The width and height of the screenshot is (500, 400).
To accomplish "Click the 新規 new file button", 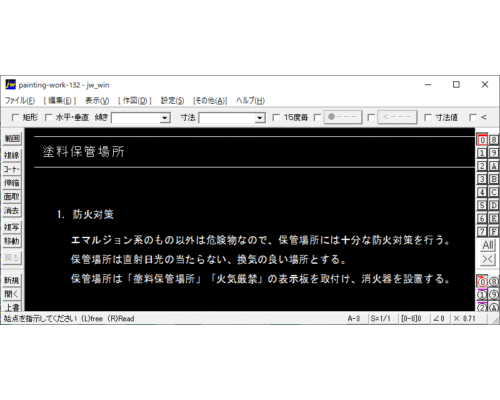I will pos(12,280).
